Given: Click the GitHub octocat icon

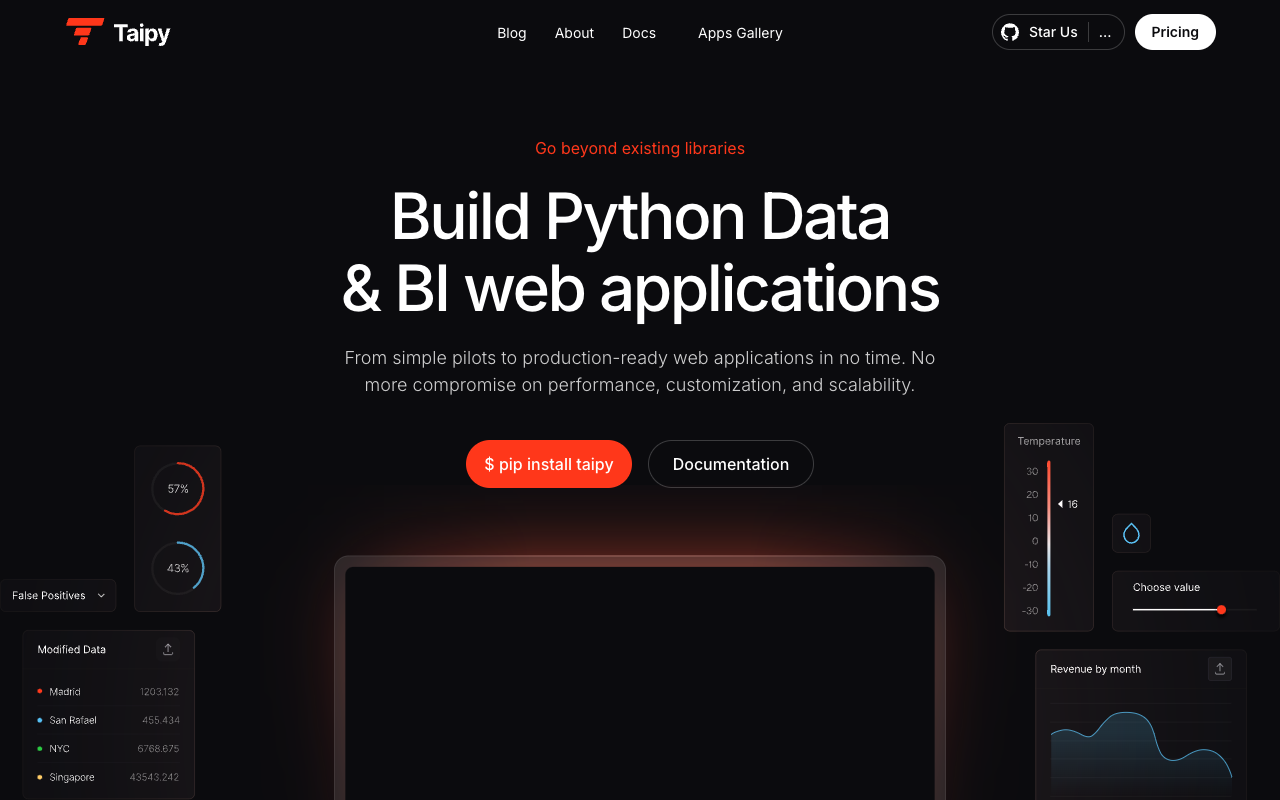Looking at the screenshot, I should tap(1010, 32).
